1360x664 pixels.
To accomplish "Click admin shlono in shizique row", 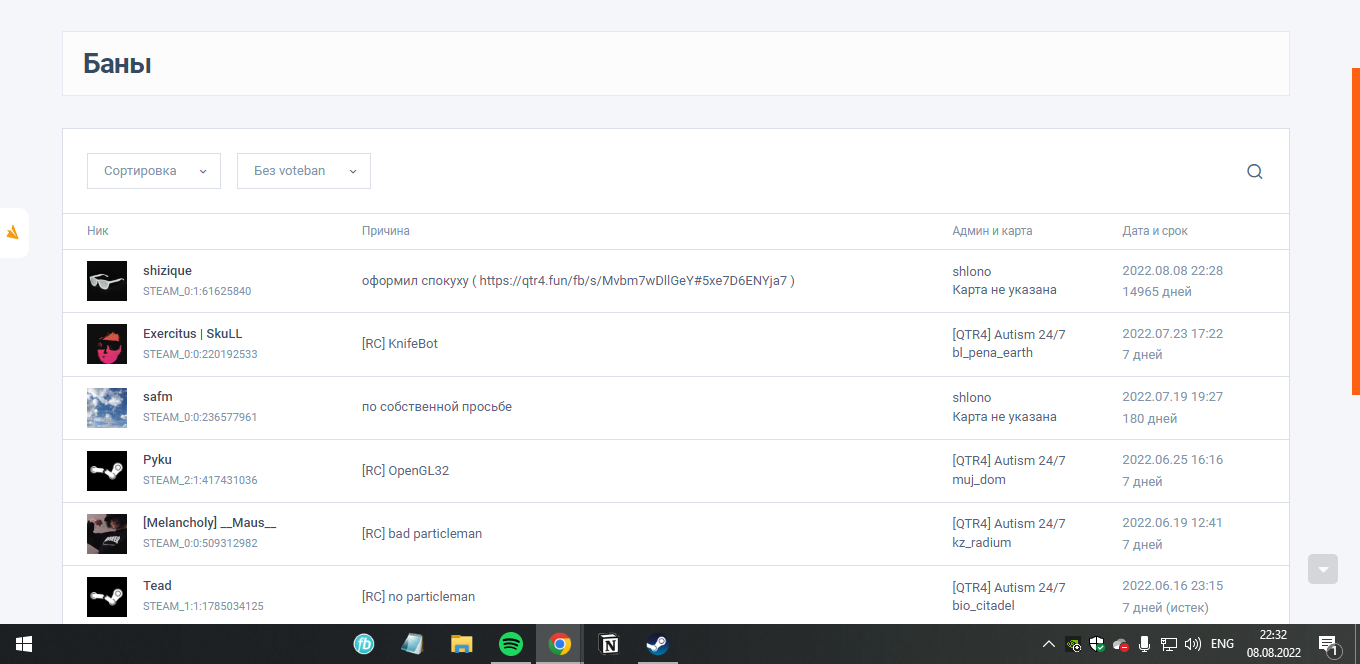I will 972,271.
